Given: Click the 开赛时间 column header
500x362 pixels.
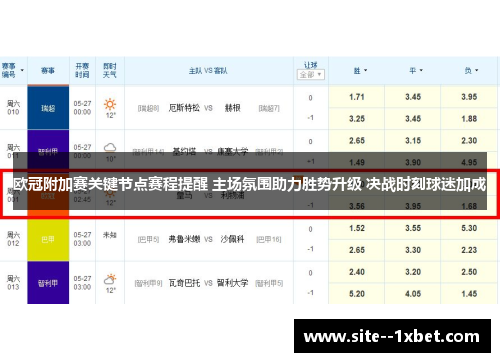Looking at the screenshot, I should pos(82,70).
